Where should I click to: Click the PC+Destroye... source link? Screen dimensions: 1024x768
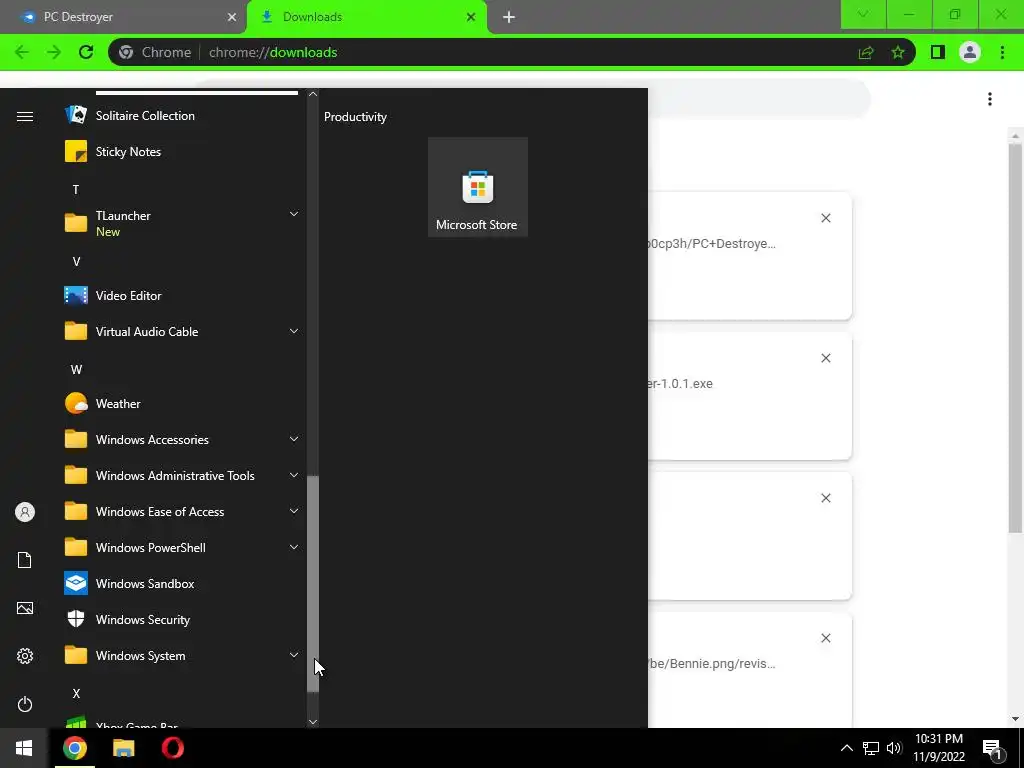pyautogui.click(x=712, y=244)
